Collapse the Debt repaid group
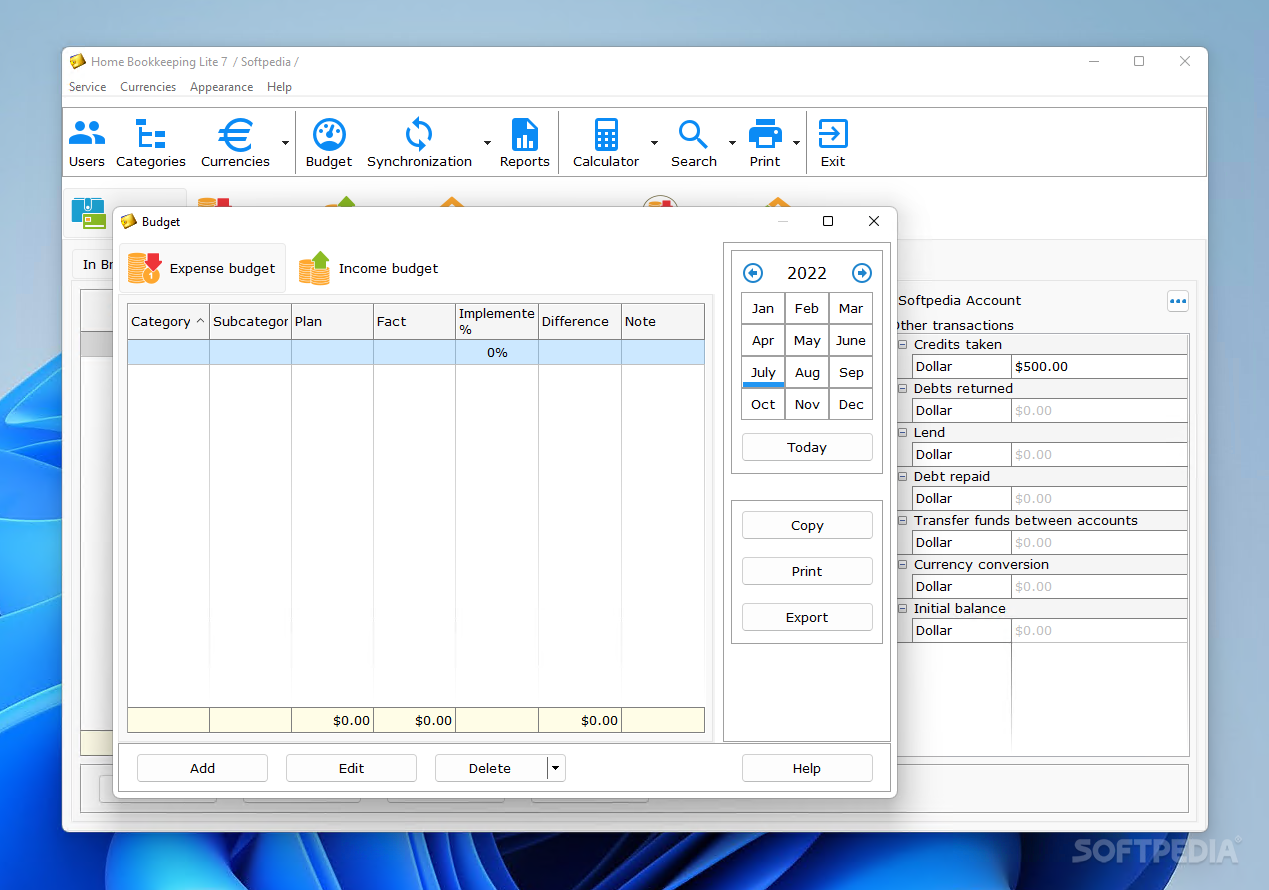 [x=903, y=476]
